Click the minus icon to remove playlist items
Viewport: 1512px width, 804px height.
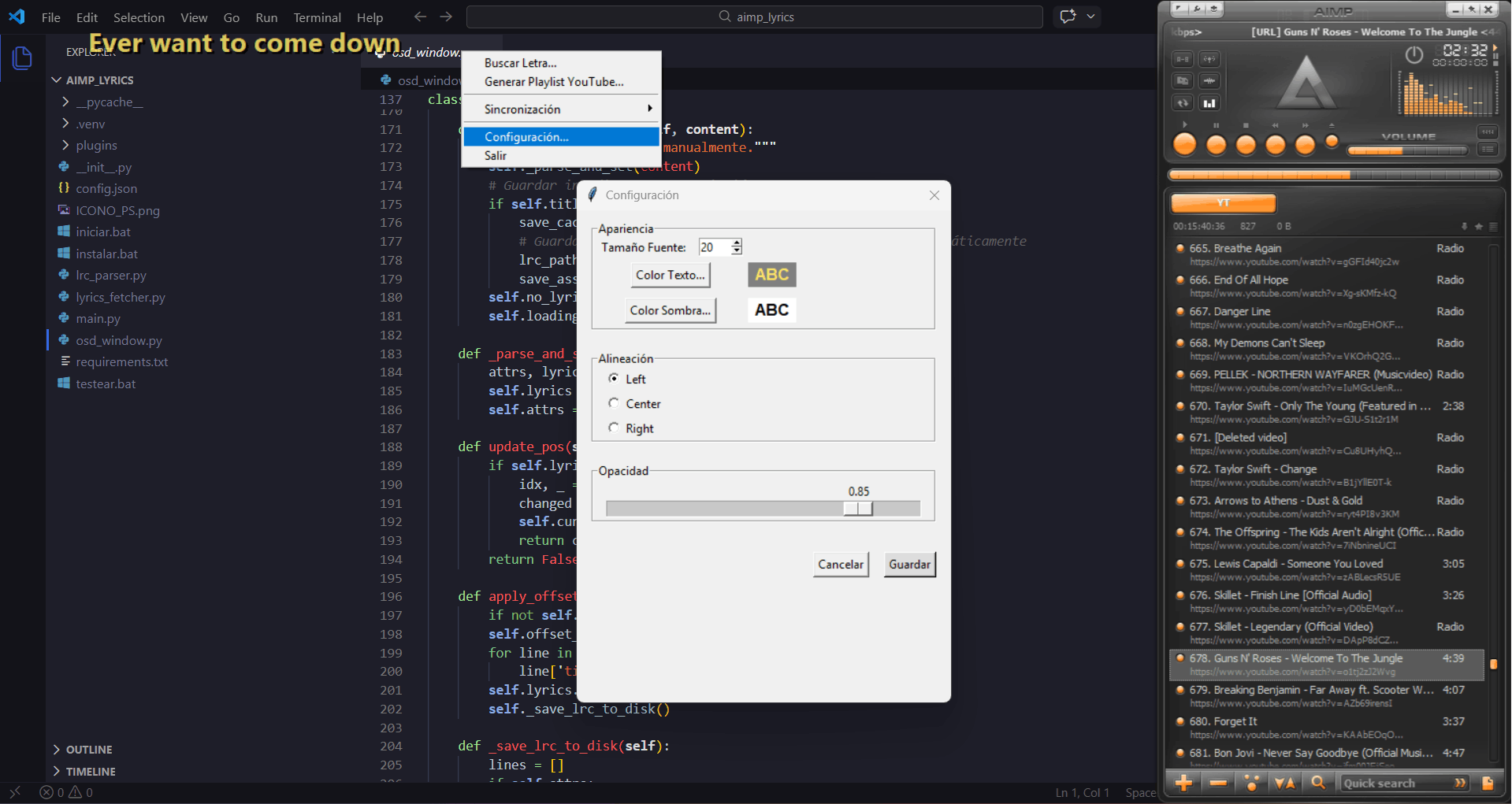1217,783
